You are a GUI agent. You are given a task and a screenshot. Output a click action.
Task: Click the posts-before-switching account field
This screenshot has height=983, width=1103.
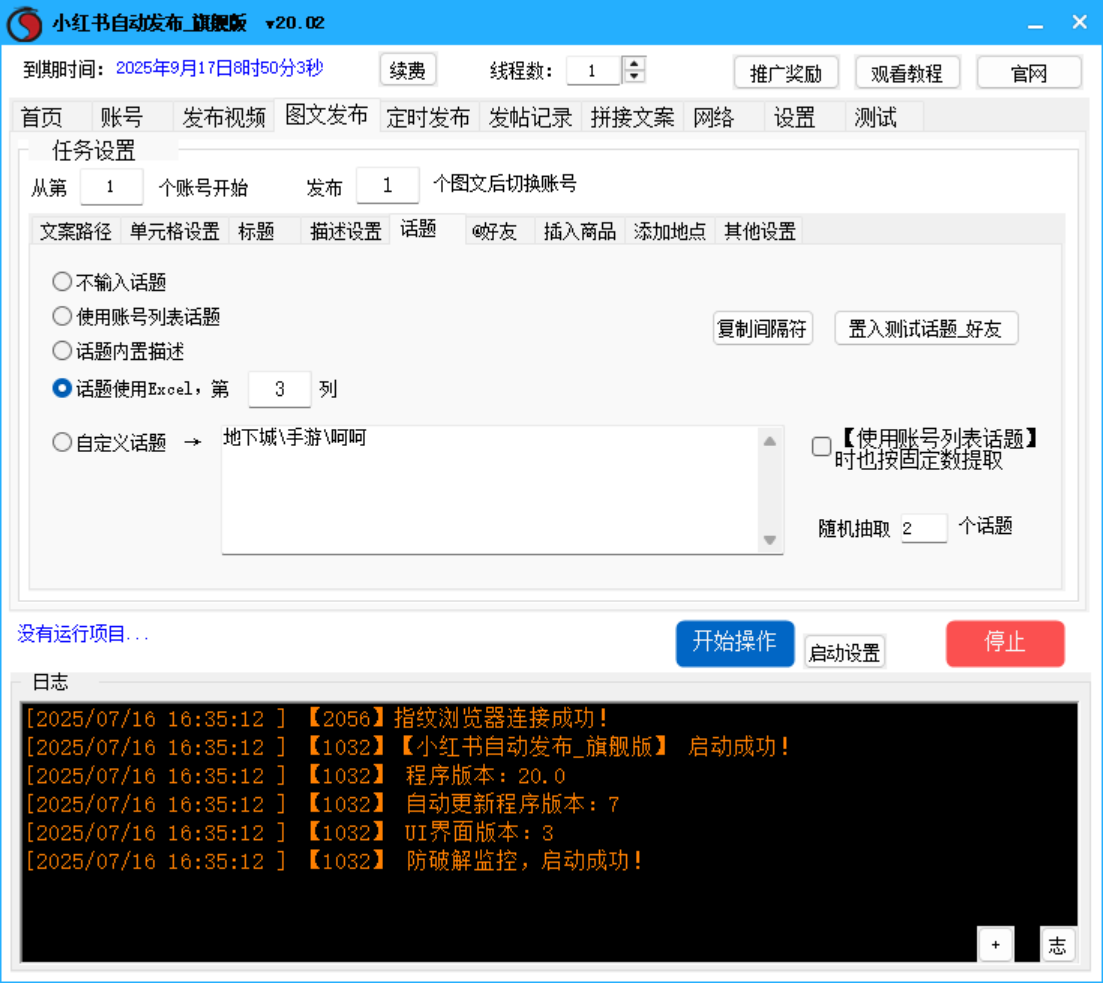coord(388,186)
